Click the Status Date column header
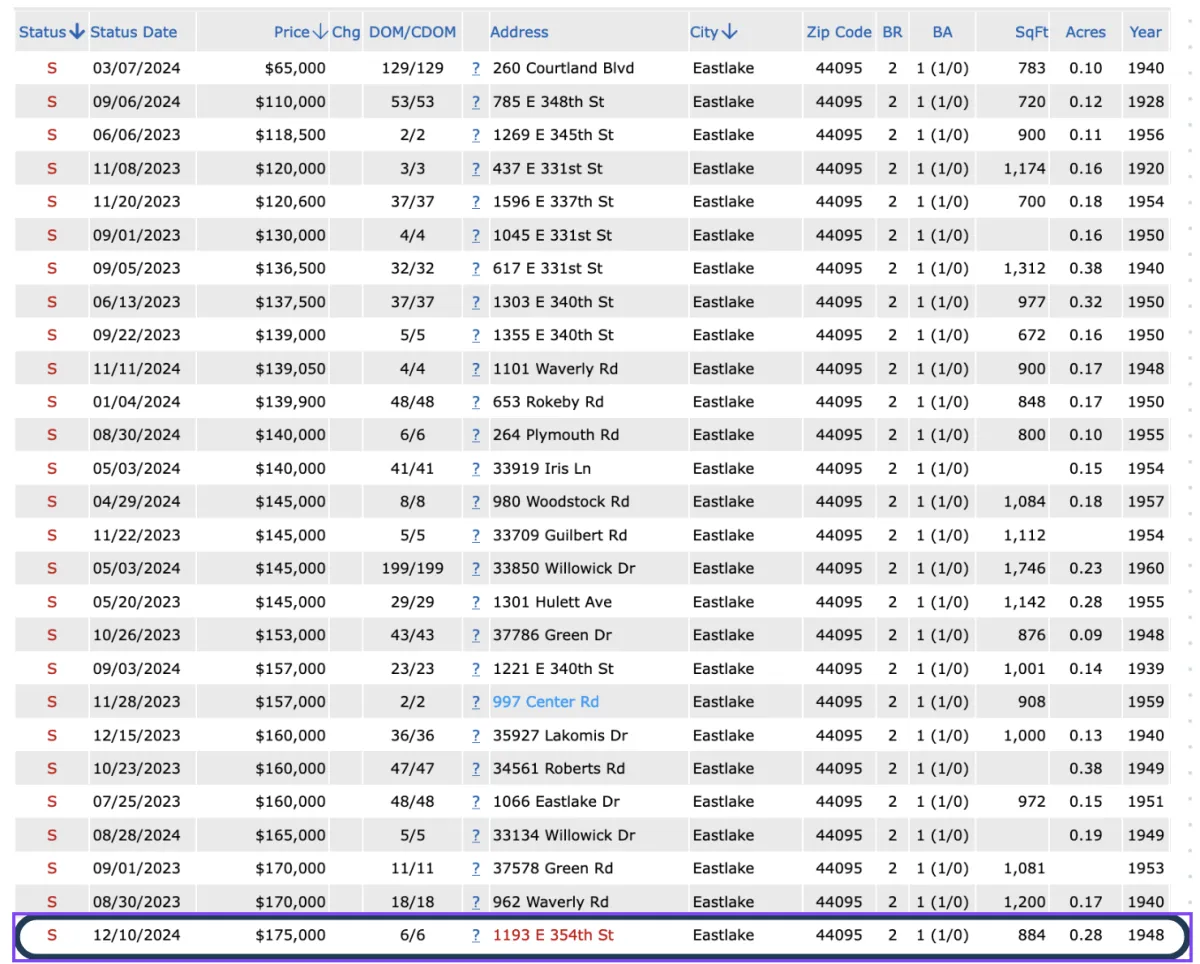Screen dimensions: 1200x964 134,32
